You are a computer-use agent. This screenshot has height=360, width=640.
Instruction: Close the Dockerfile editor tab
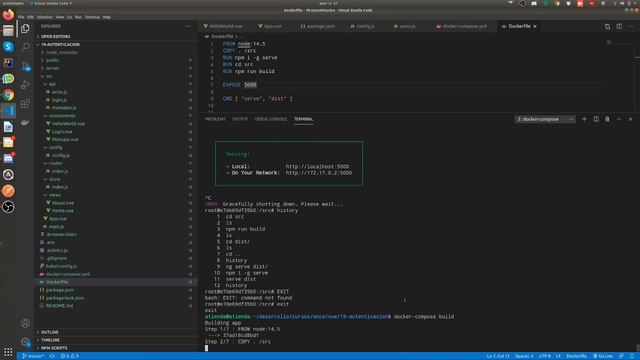click(x=535, y=26)
